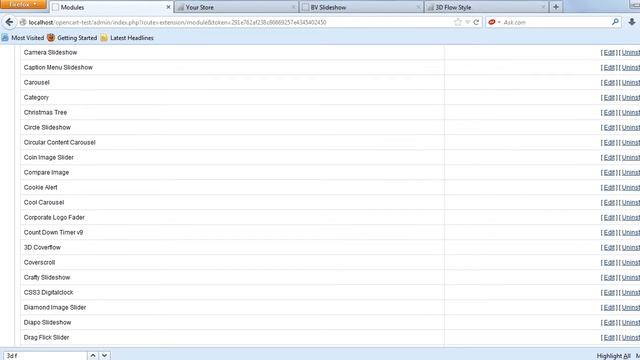The height and width of the screenshot is (360, 640).
Task: Edit the Camera Slideshow module
Action: point(609,53)
